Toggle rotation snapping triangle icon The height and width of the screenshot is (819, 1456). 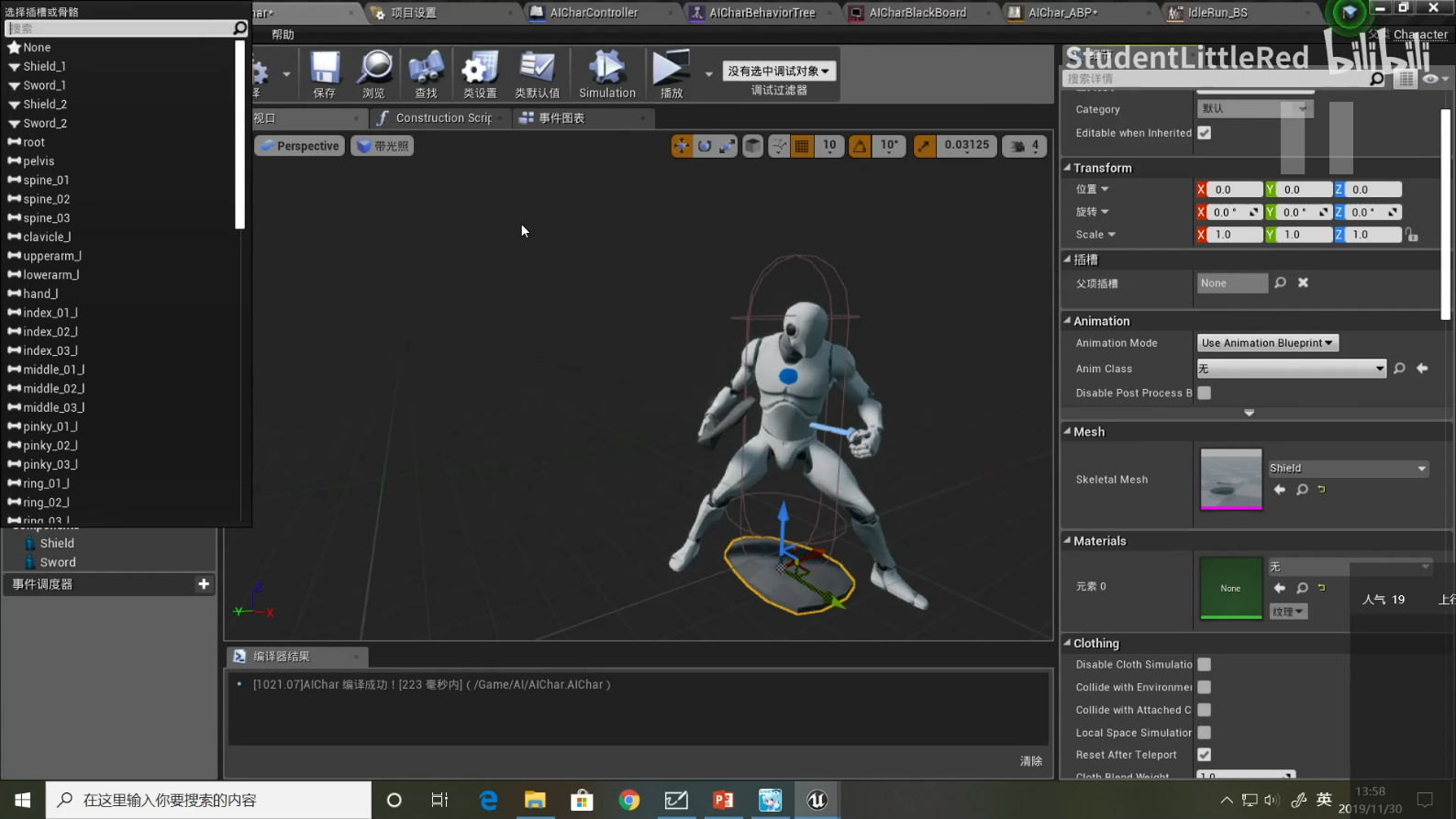tap(860, 146)
